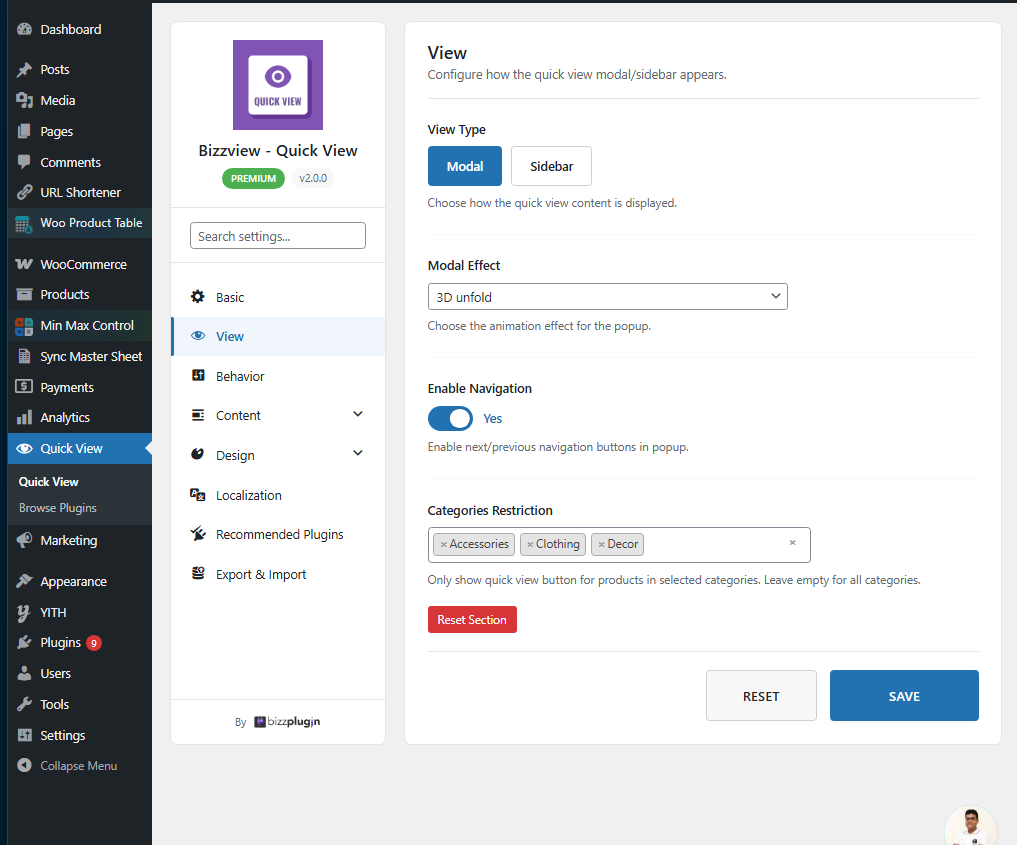Image resolution: width=1017 pixels, height=845 pixels.
Task: Click the Products box icon
Action: [x=24, y=294]
